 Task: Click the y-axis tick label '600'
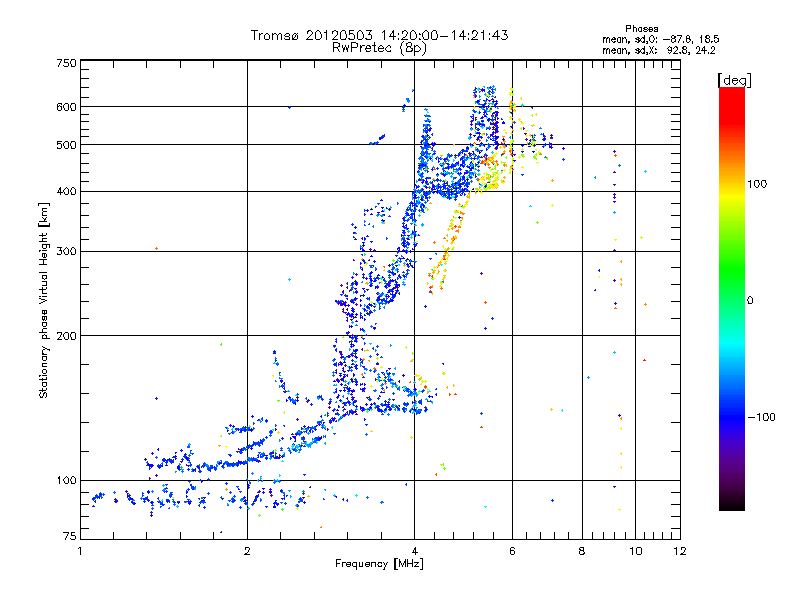point(66,107)
